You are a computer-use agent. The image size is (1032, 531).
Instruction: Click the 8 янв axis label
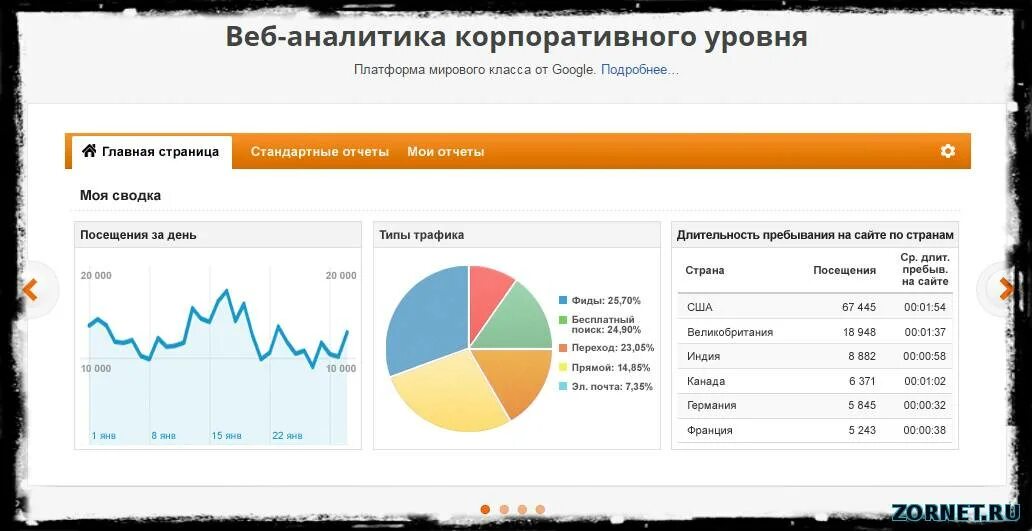163,436
